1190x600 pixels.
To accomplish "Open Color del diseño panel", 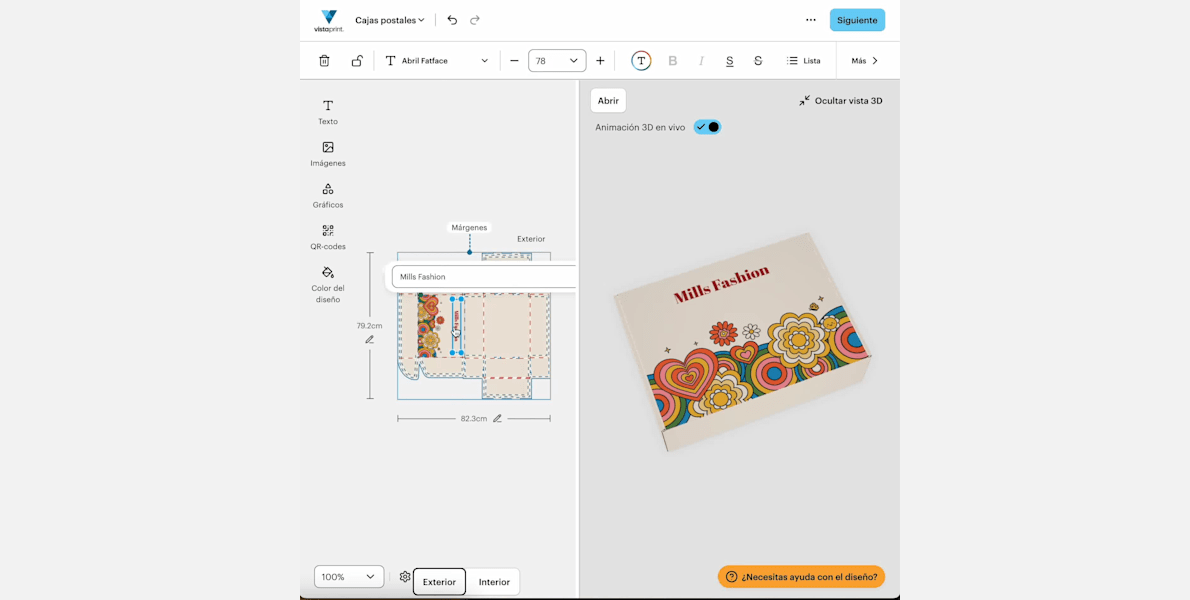I will point(328,284).
